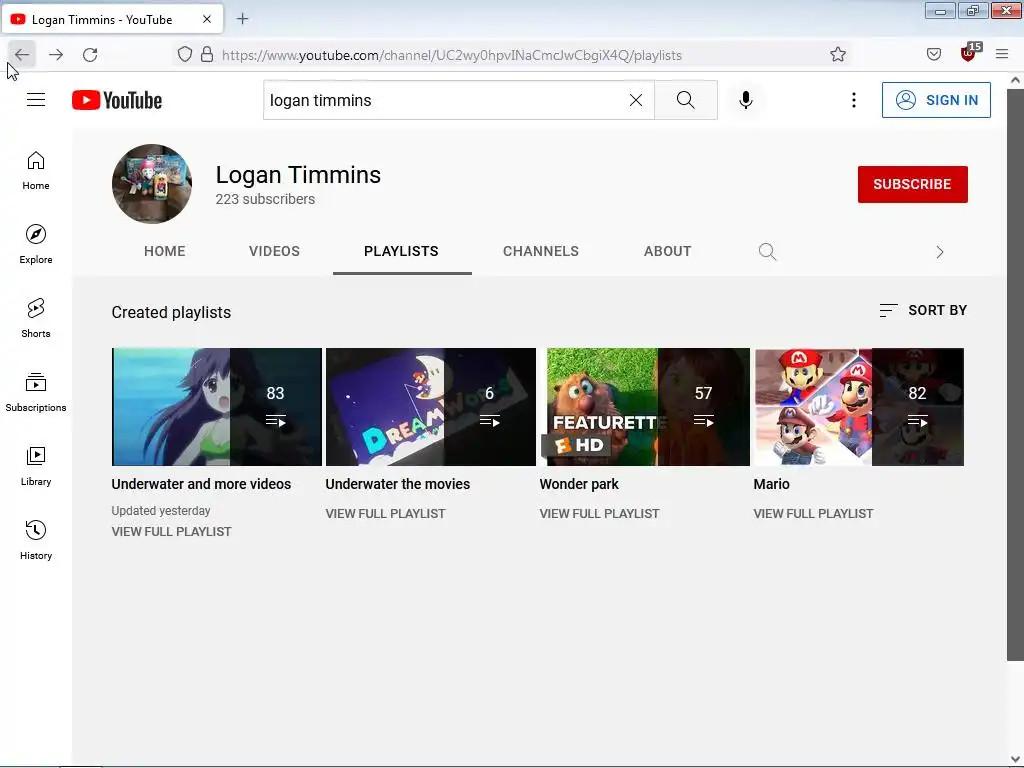The image size is (1024, 768).
Task: Click the channel name Logan Timmins
Action: pyautogui.click(x=298, y=175)
